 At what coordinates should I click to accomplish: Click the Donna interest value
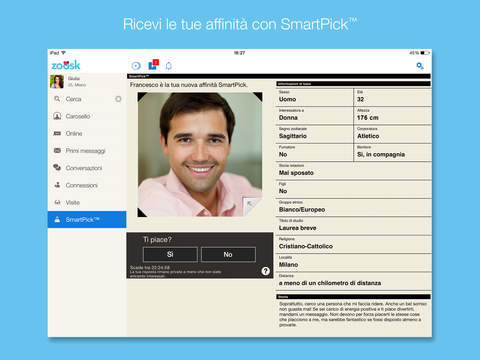[x=288, y=118]
